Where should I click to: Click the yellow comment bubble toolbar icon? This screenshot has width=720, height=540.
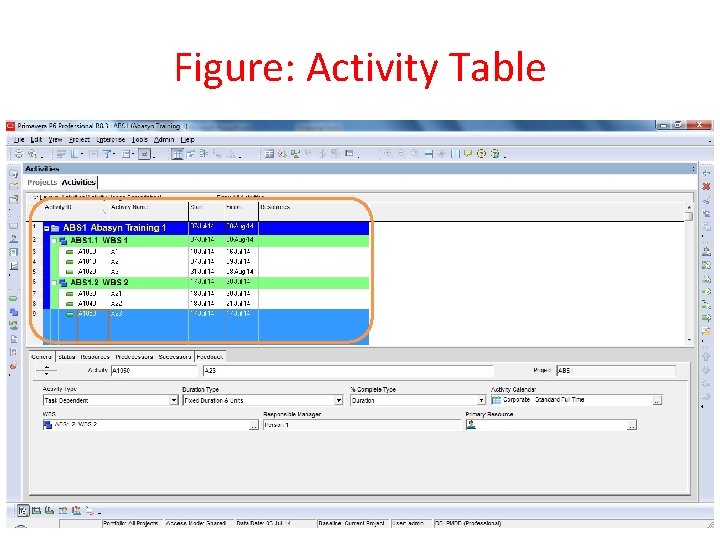[468, 154]
